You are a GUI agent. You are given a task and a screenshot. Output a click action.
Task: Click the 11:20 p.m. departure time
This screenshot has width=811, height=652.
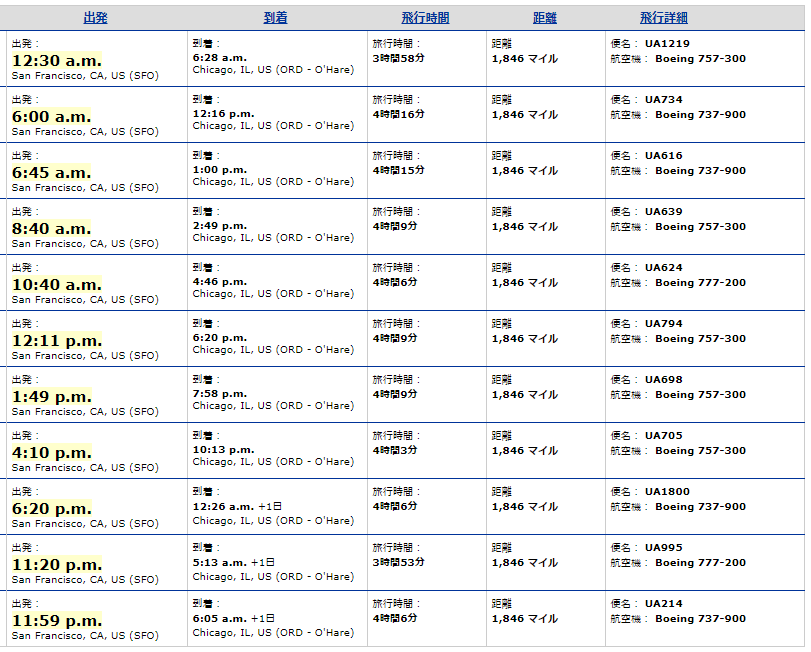[x=57, y=565]
